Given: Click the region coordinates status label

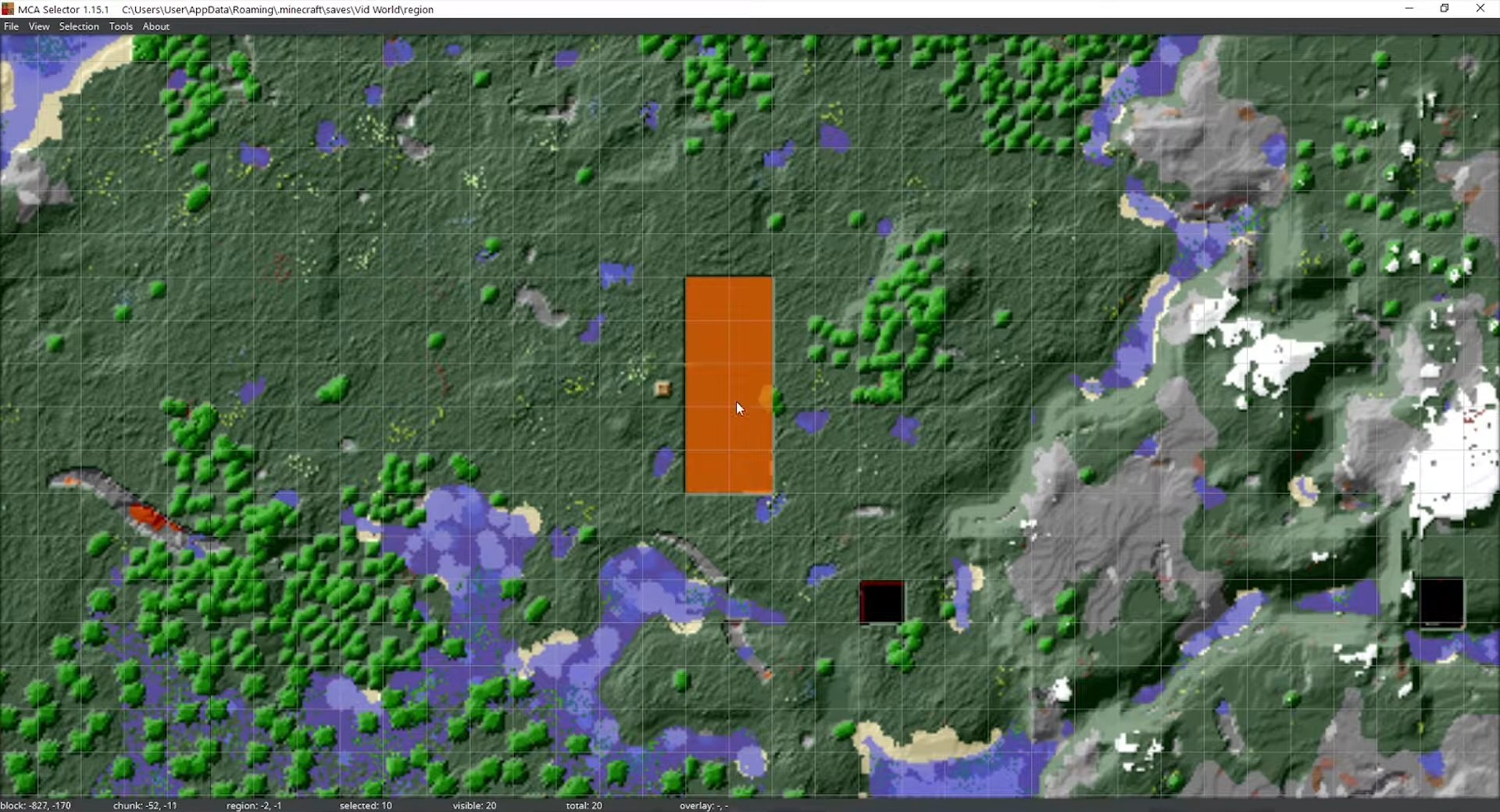Looking at the screenshot, I should (x=254, y=805).
